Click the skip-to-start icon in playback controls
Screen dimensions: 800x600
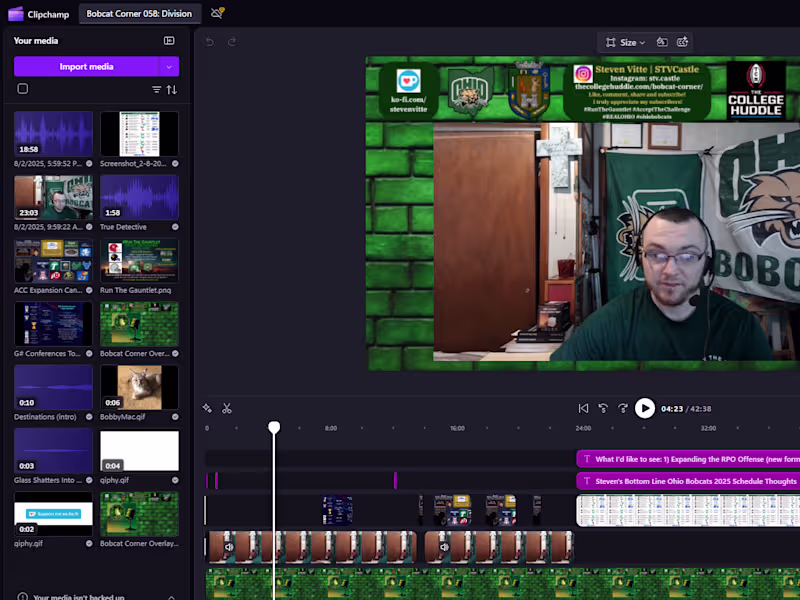coord(584,408)
